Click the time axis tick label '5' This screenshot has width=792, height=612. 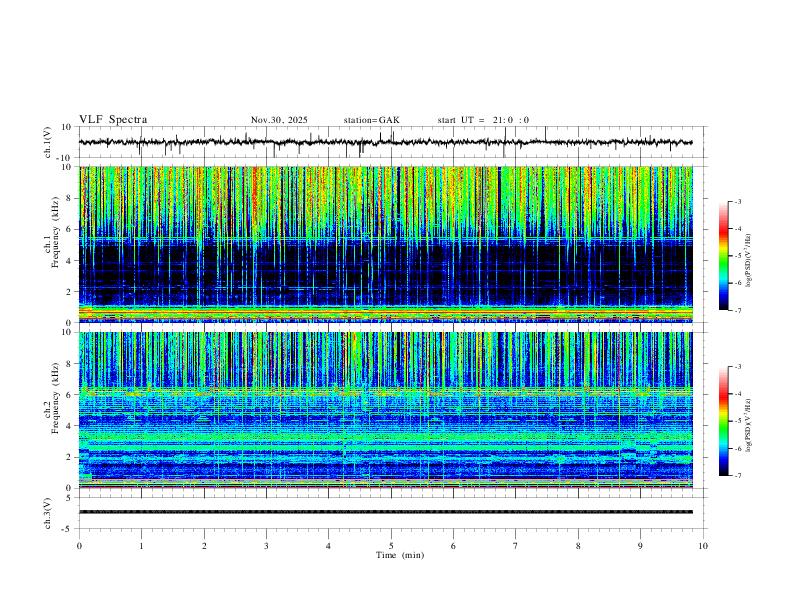(x=391, y=546)
